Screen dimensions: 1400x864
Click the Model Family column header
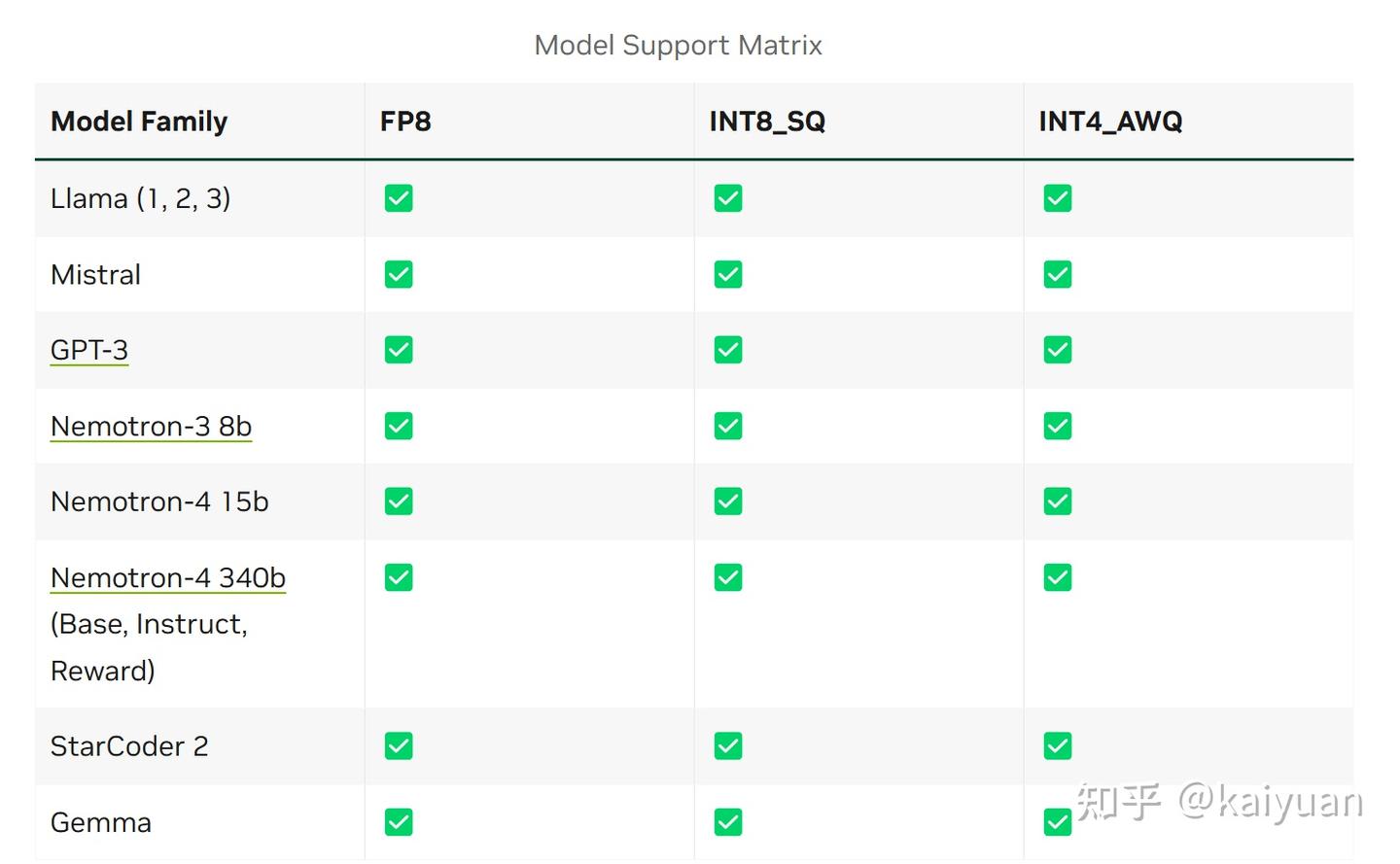[139, 121]
